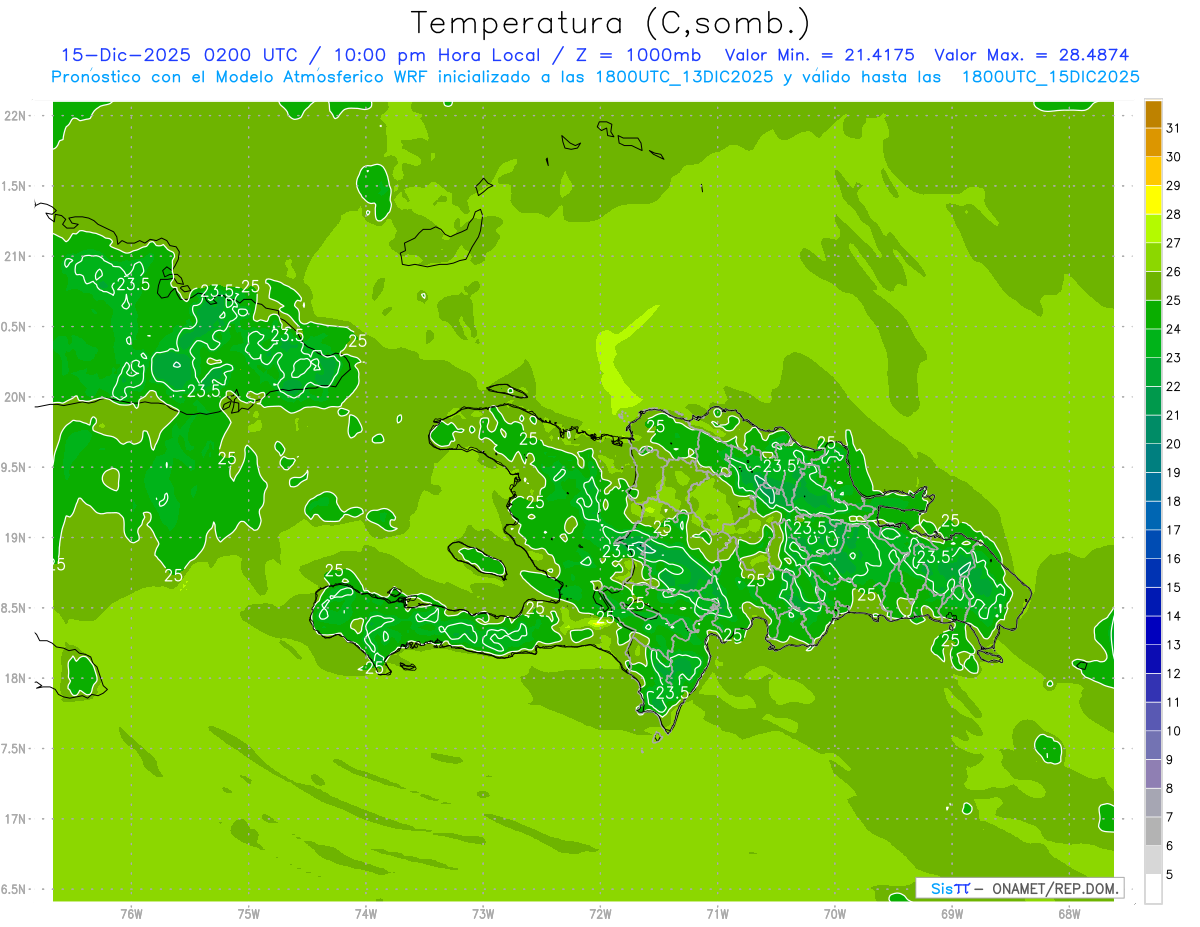Select the 72W longitude label
The image size is (1200, 927).
[x=600, y=913]
